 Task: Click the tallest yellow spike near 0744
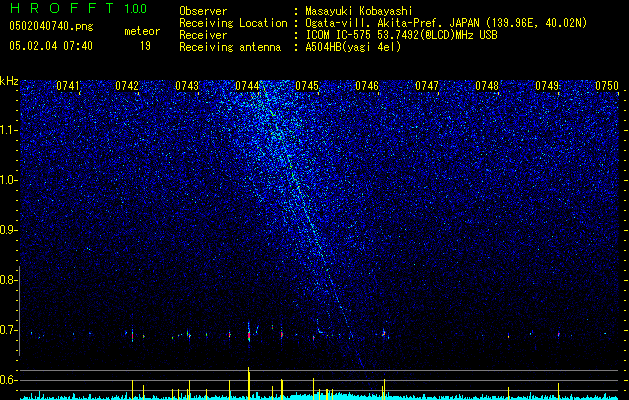pyautogui.click(x=249, y=383)
